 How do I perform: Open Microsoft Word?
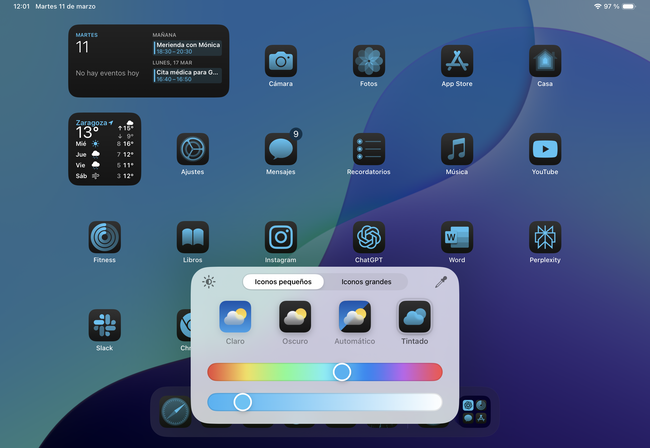457,237
